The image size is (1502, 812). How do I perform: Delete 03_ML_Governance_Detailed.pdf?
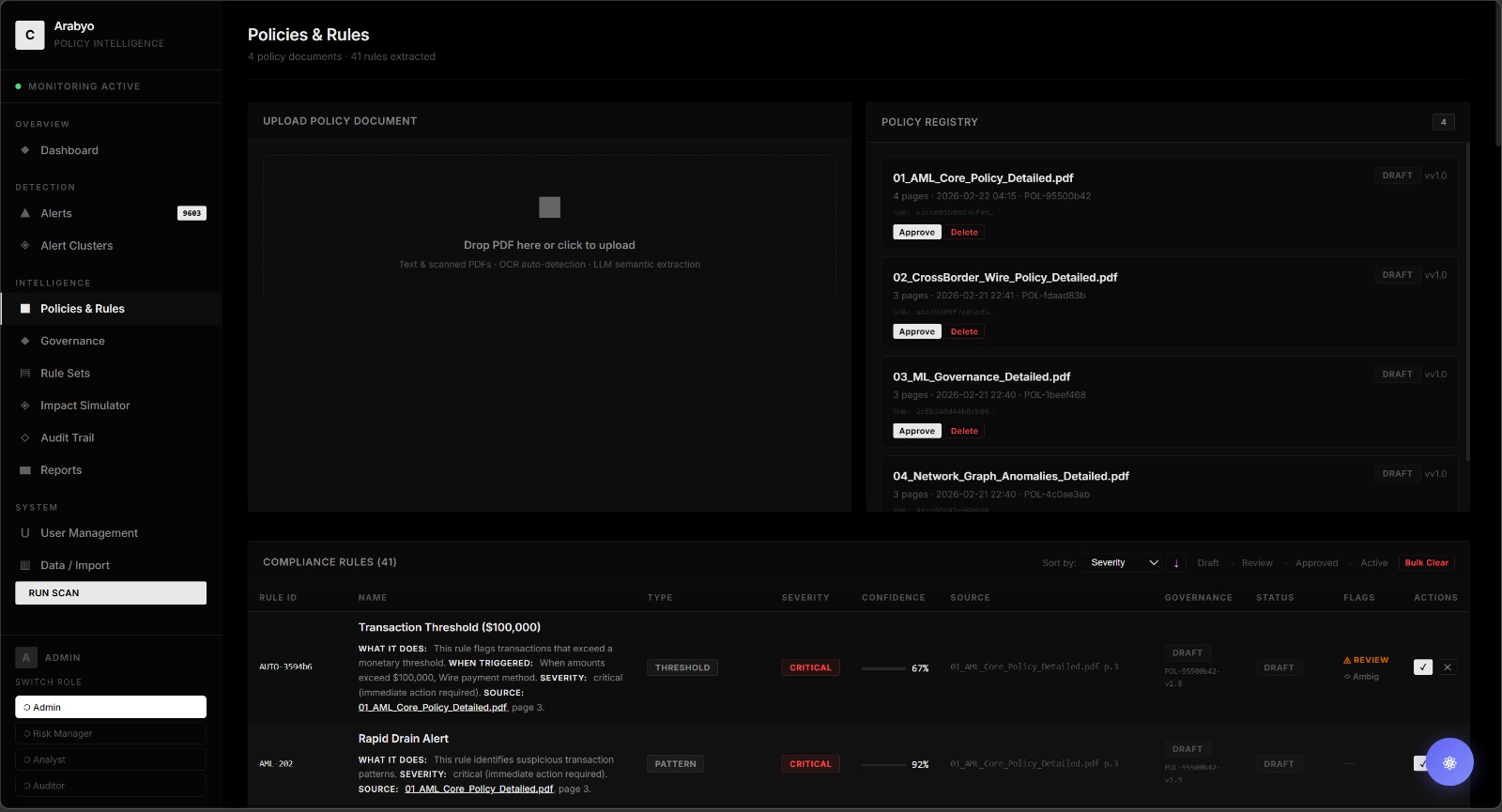[x=964, y=431]
